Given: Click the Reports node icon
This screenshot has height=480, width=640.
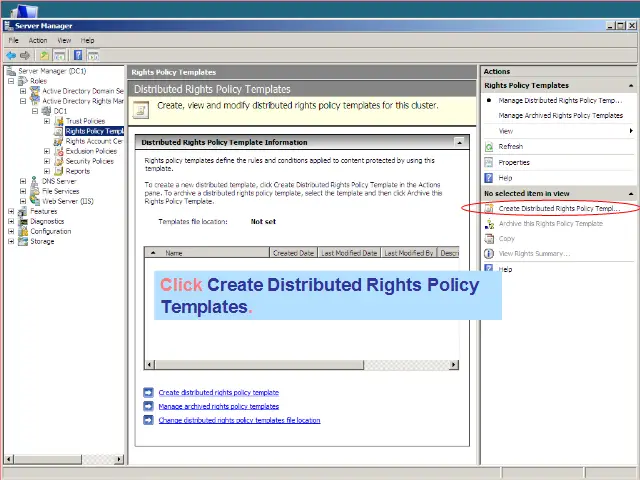Looking at the screenshot, I should 59,171.
